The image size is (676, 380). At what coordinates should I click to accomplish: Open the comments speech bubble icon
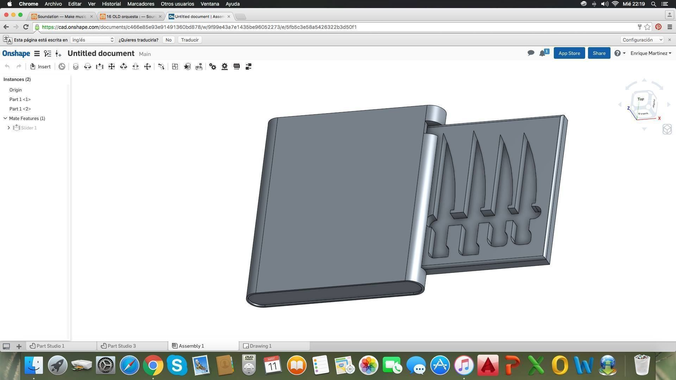(x=531, y=53)
